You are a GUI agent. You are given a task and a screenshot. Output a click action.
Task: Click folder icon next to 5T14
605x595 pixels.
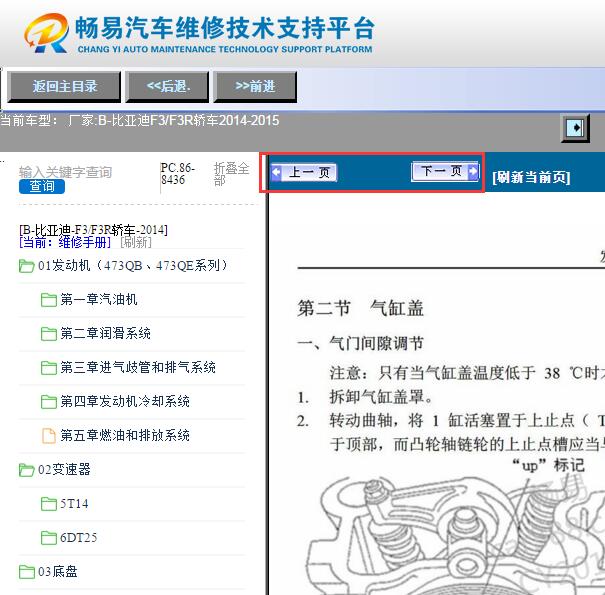(48, 504)
